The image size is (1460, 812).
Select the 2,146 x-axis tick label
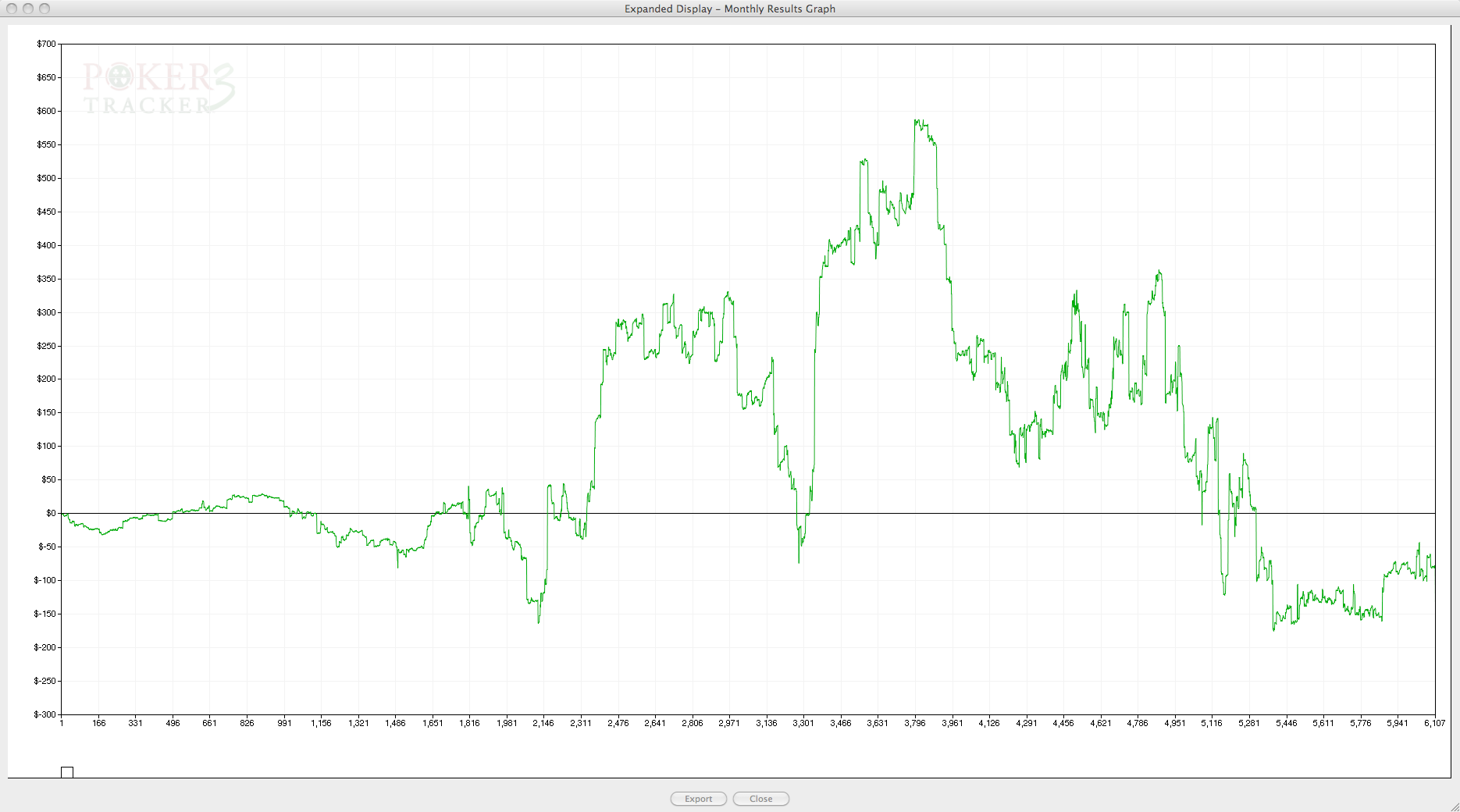pos(543,723)
